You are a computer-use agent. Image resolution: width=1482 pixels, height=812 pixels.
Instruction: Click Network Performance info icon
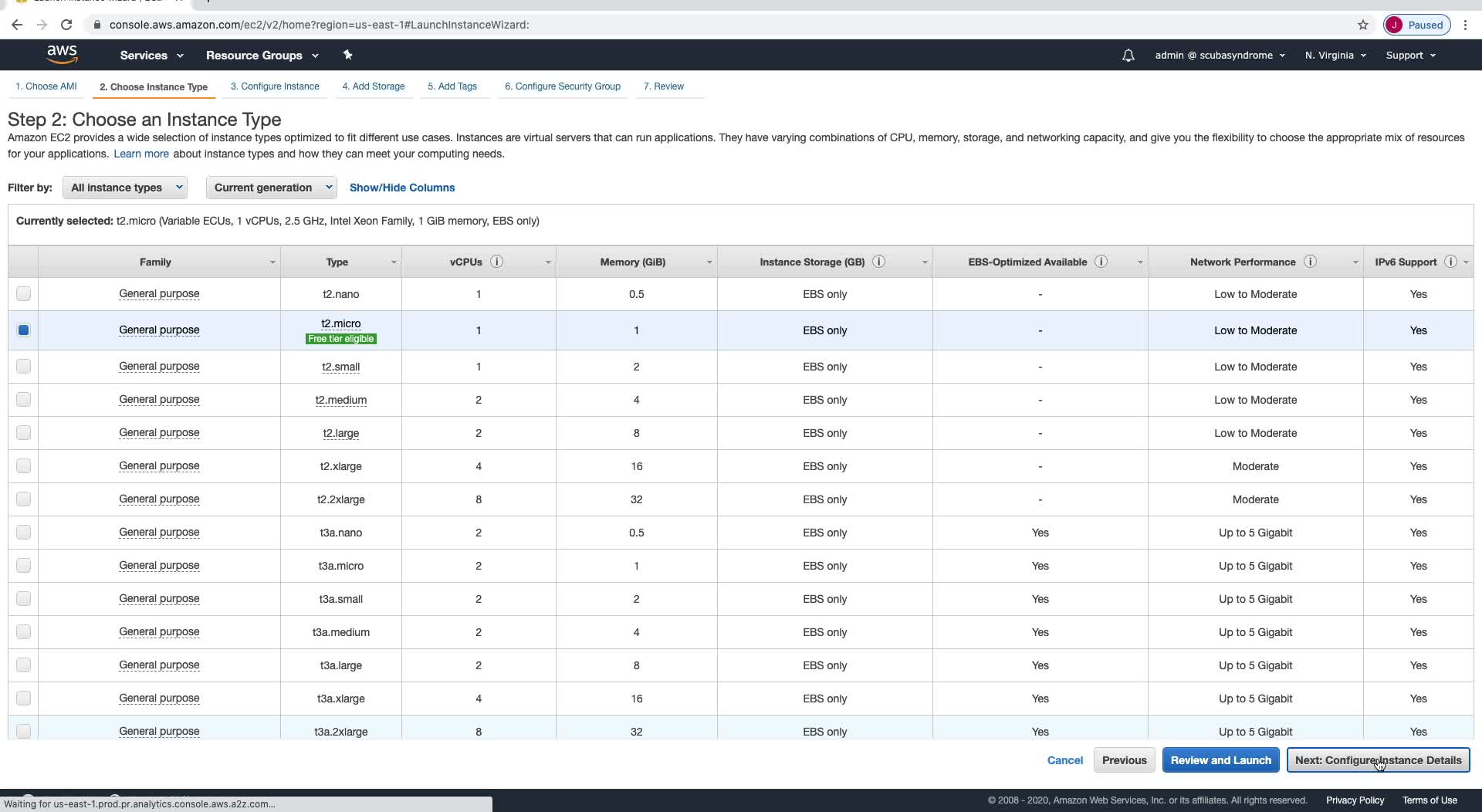pos(1310,262)
